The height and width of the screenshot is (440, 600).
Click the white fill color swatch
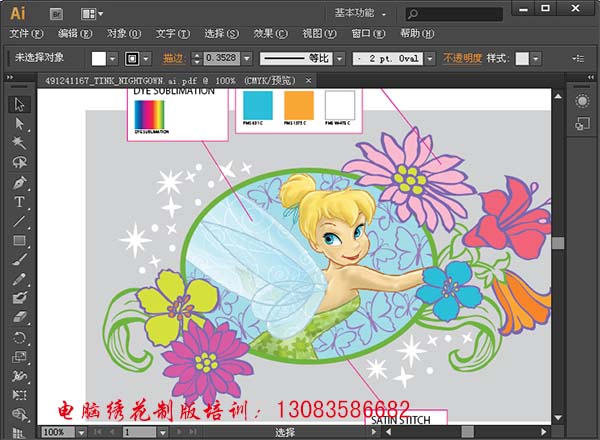pyautogui.click(x=99, y=59)
